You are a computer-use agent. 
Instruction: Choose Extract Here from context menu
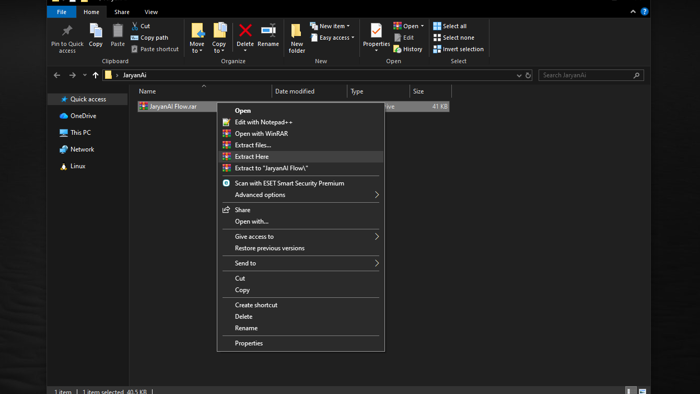[x=301, y=157]
